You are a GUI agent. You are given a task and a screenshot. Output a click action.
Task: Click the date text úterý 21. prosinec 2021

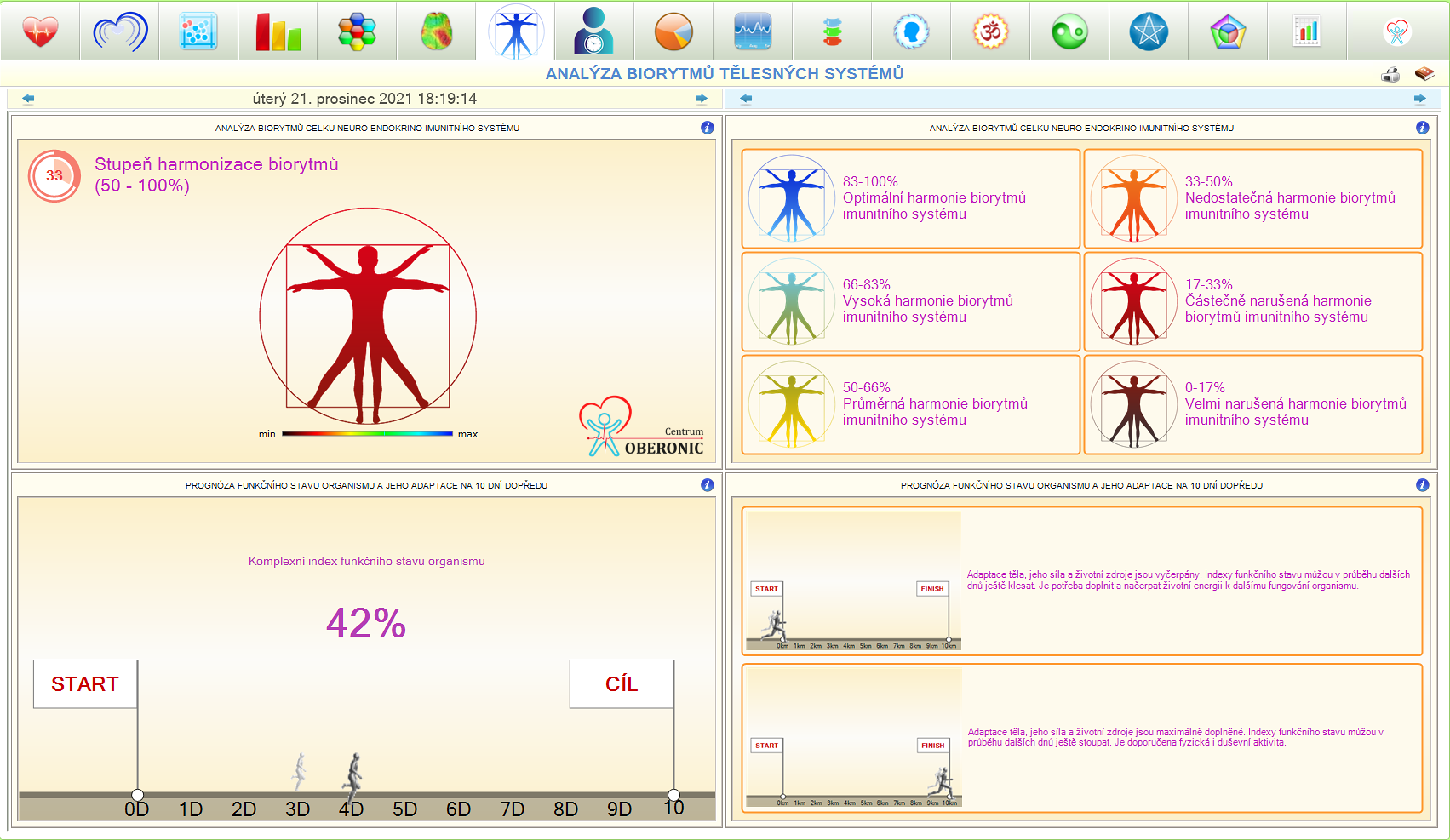pos(365,99)
